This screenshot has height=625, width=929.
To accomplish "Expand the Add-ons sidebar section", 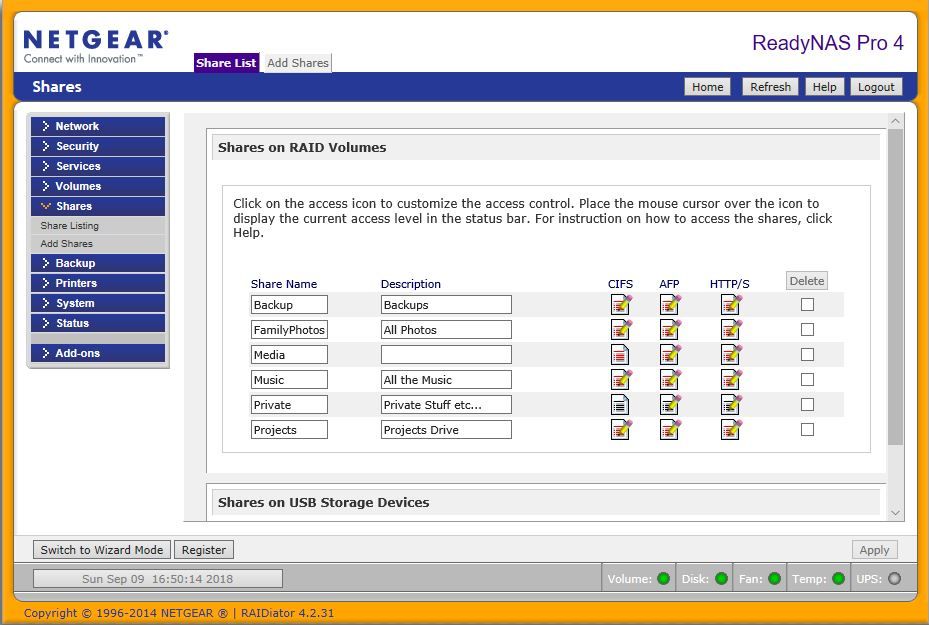I will tap(97, 353).
